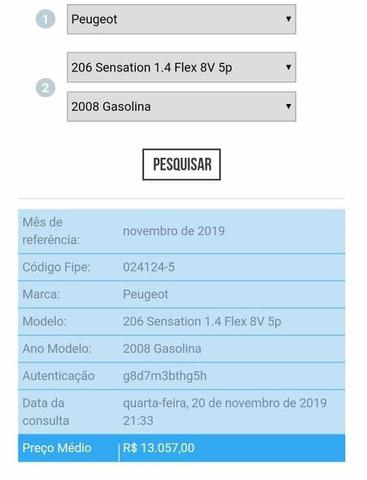Click the Código Fipe label
Viewport: 367px width, 480px height.
pyautogui.click(x=56, y=267)
